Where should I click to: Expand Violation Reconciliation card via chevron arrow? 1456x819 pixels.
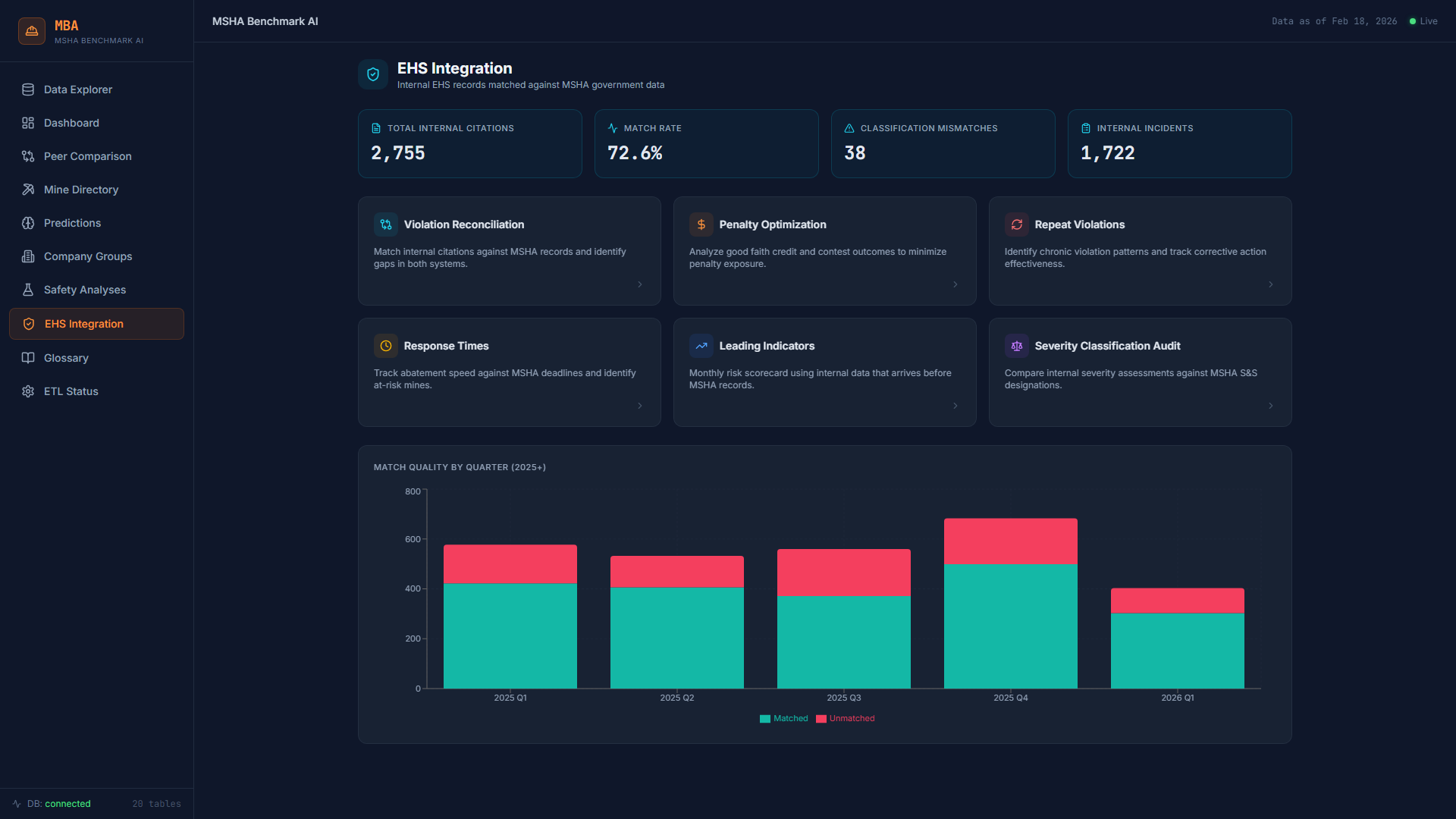(640, 284)
